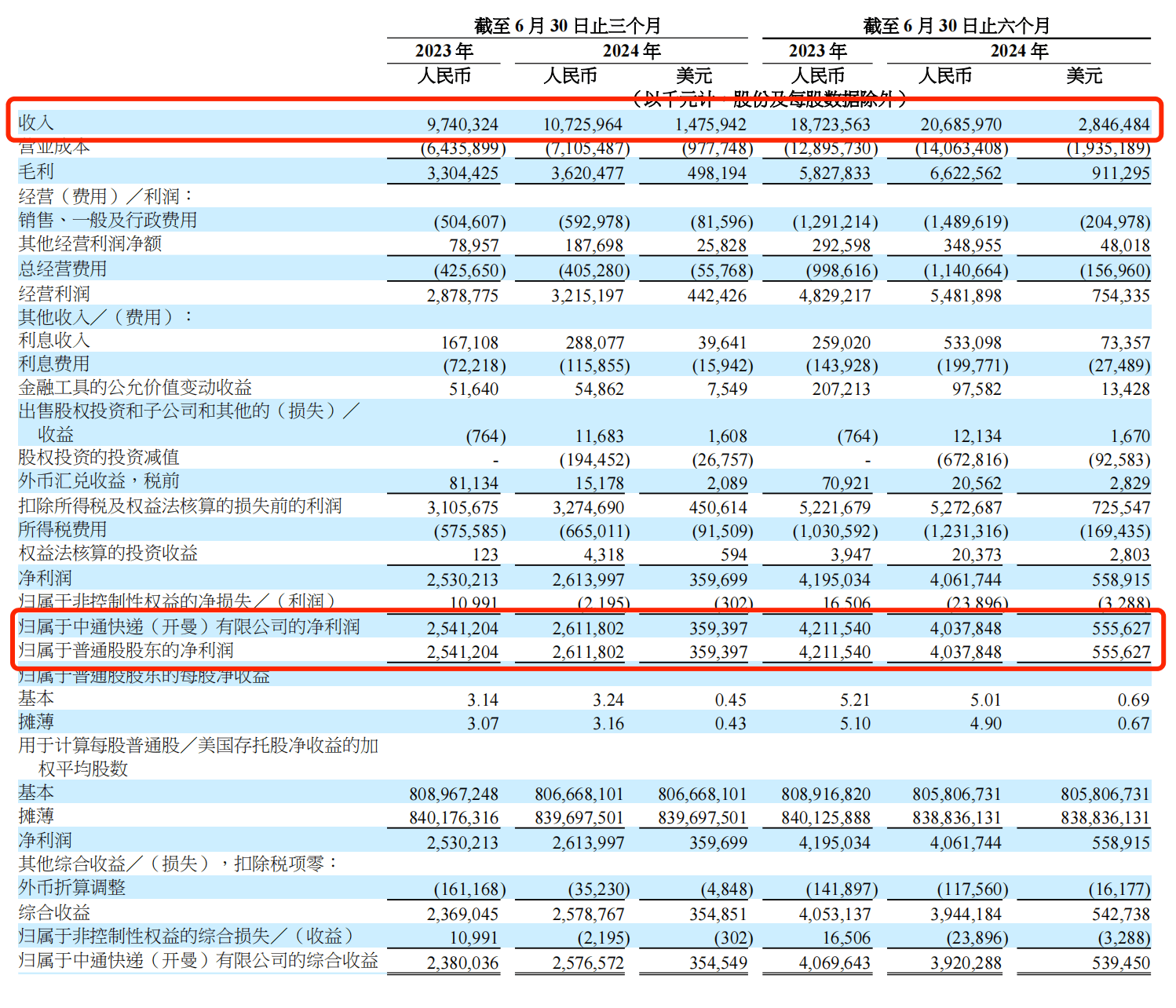Click the '归属于中通快递（开曼）有限公司的净利润' row label
This screenshot has height=1008, width=1176.
coord(189,627)
